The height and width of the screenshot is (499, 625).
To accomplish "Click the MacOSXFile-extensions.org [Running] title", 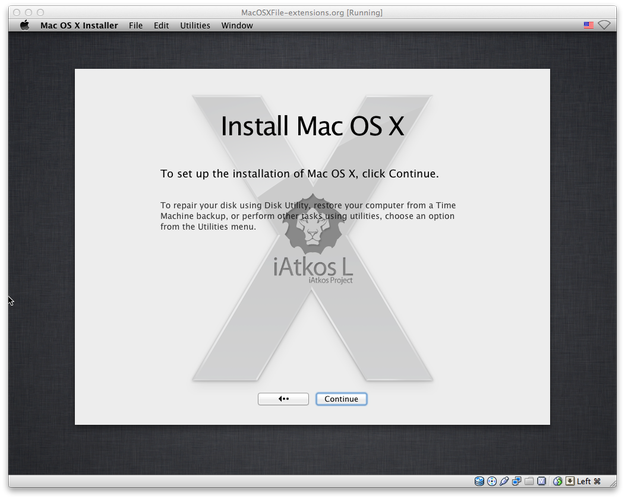I will [312, 12].
